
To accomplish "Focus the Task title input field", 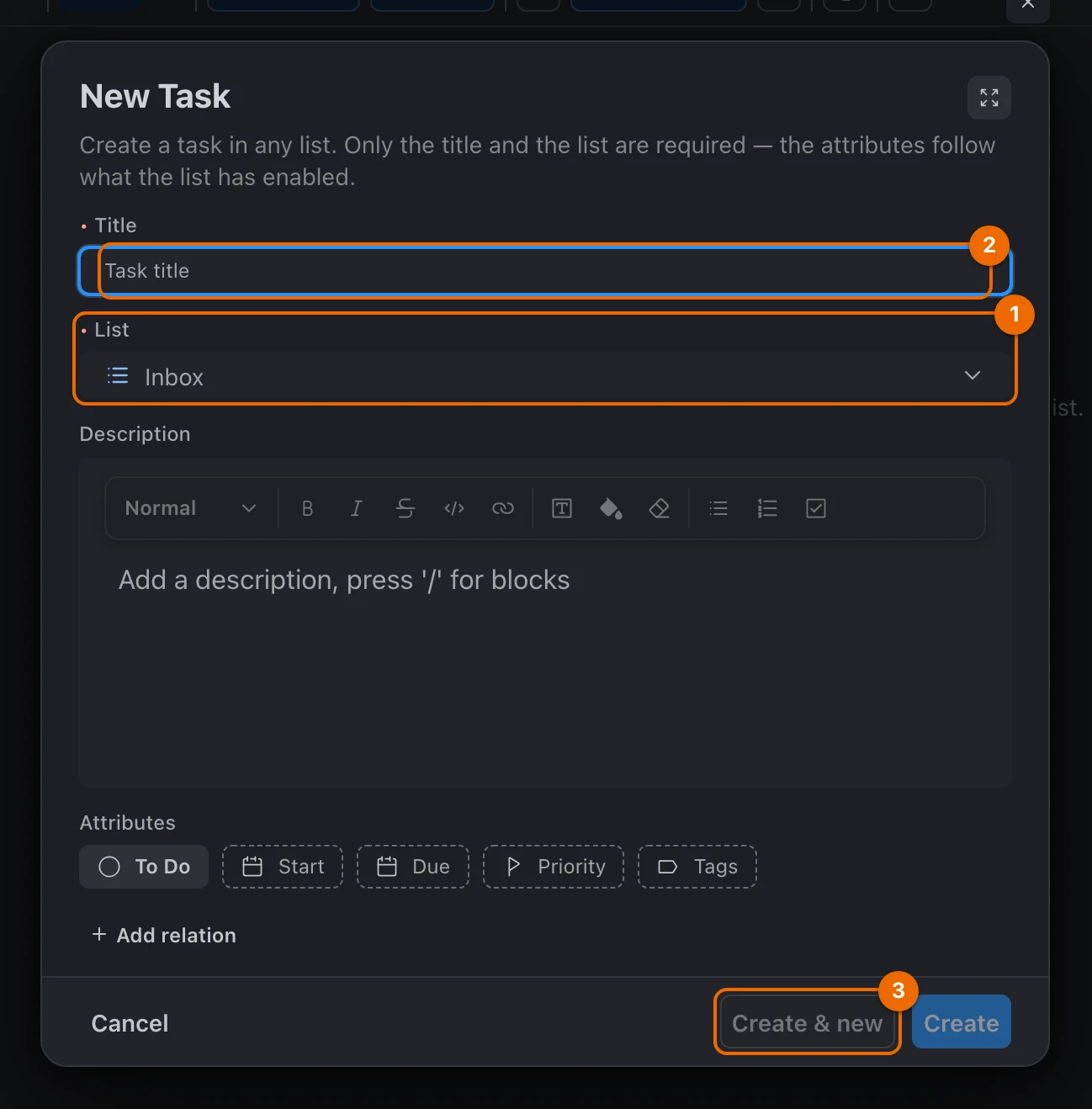I will (x=545, y=271).
